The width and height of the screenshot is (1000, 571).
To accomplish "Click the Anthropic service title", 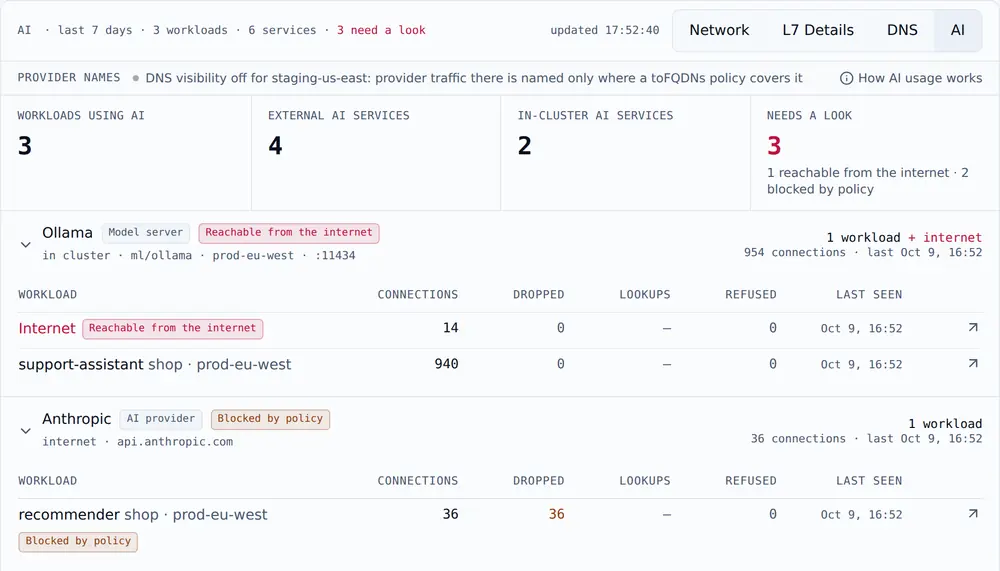I will tap(77, 419).
